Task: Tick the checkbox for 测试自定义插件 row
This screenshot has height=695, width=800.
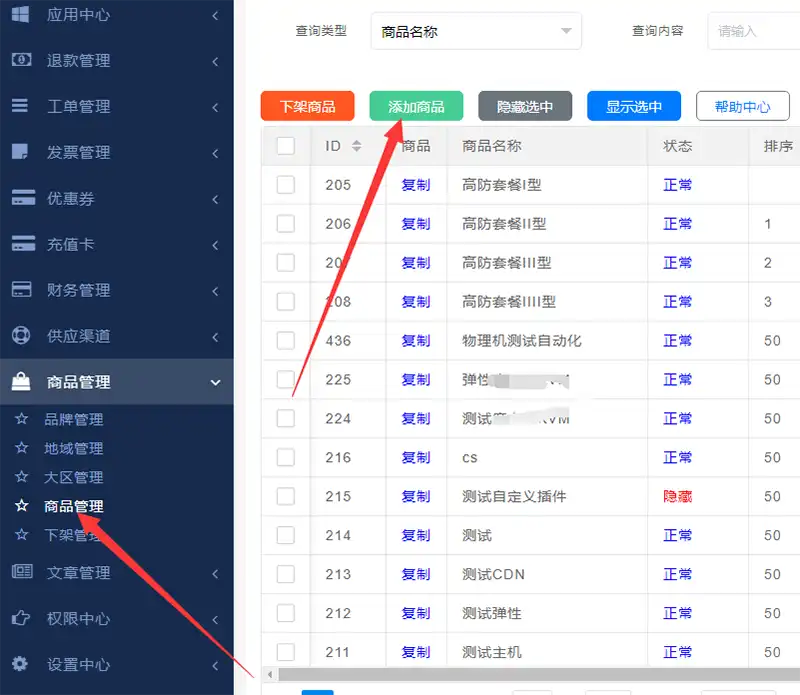Action: pyautogui.click(x=286, y=496)
